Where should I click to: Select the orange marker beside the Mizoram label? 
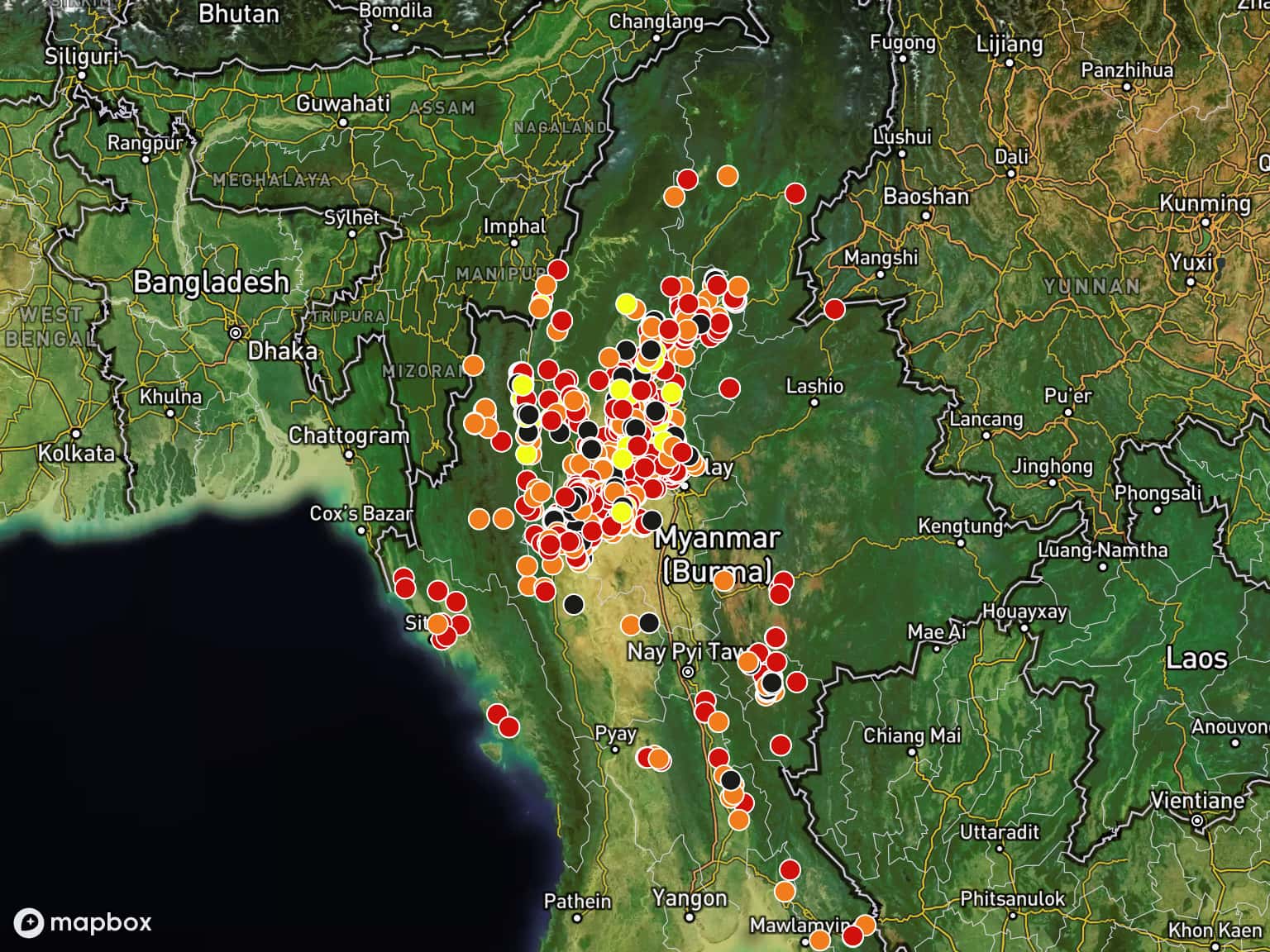point(473,364)
